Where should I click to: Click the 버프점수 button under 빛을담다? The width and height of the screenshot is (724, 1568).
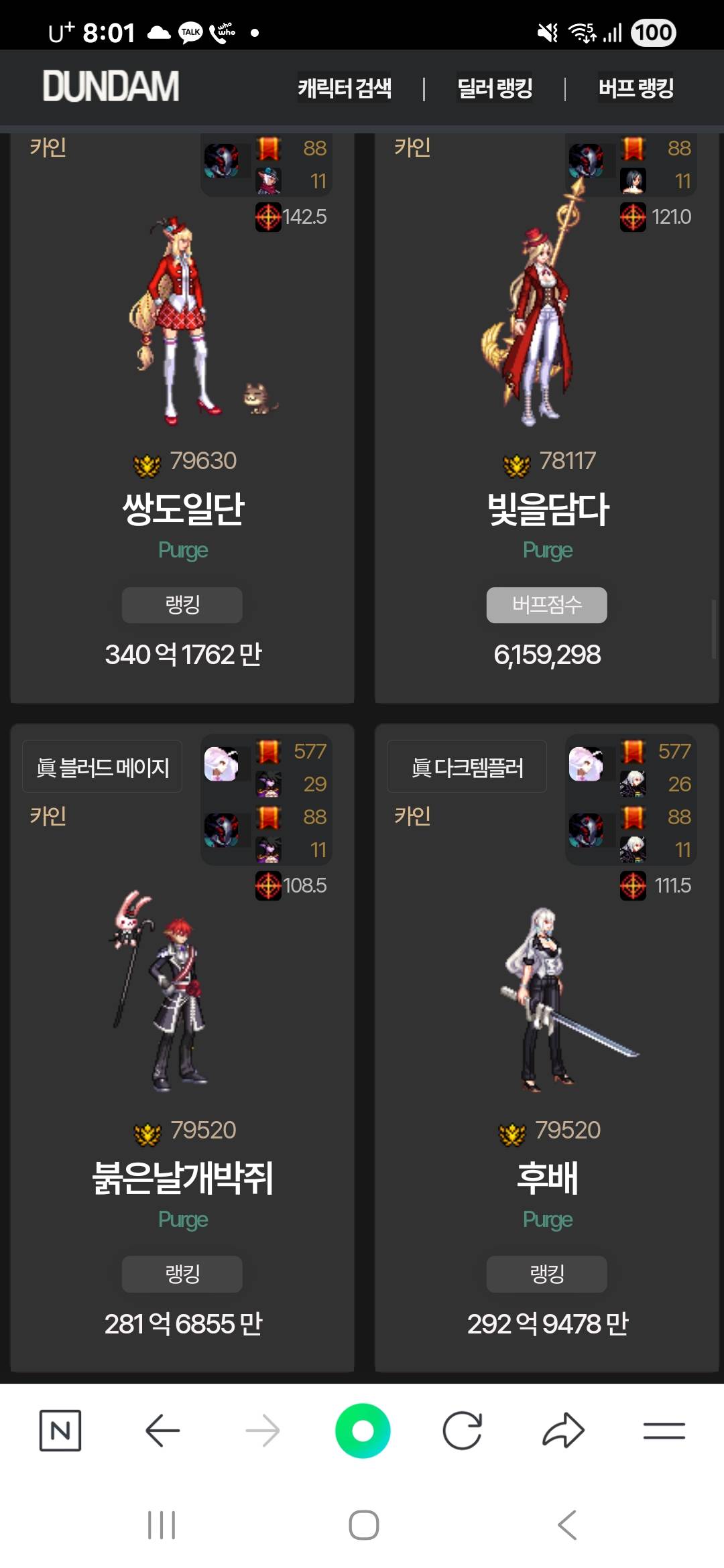pyautogui.click(x=547, y=604)
